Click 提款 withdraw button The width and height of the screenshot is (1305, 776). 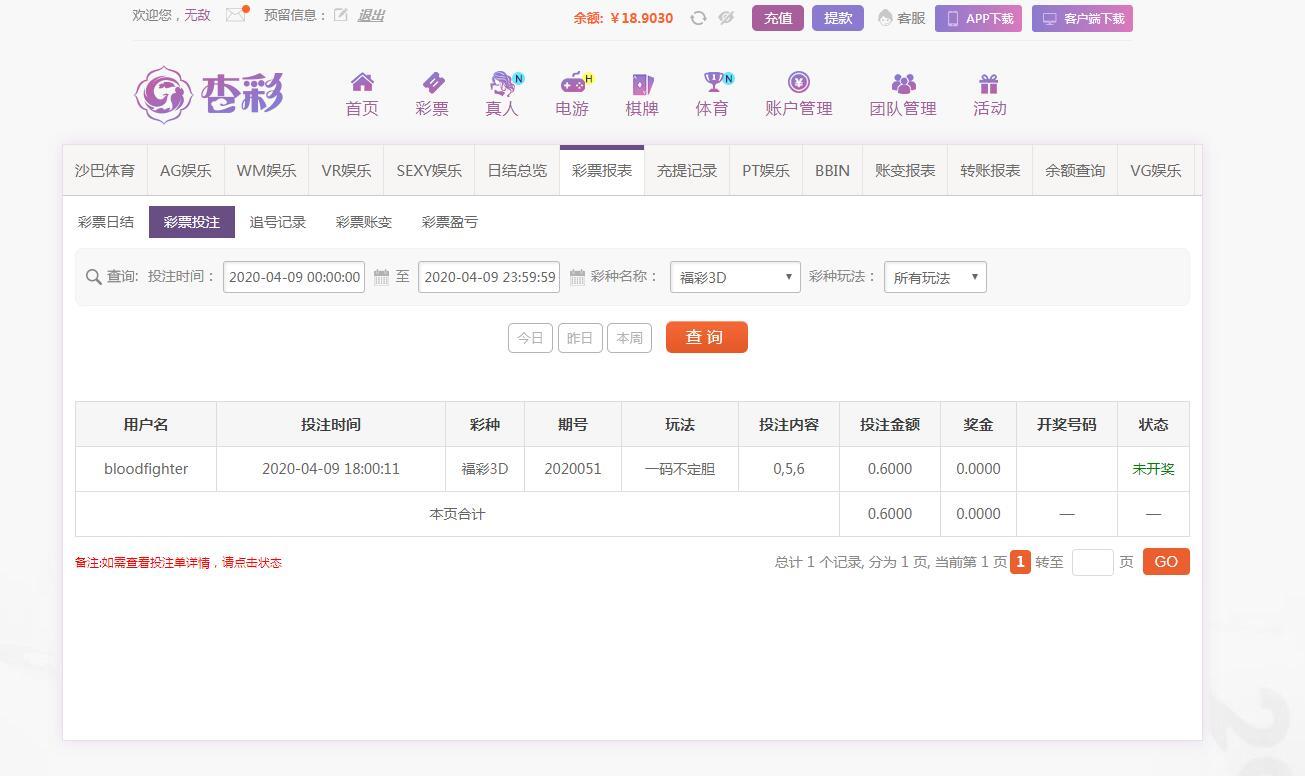(x=838, y=18)
